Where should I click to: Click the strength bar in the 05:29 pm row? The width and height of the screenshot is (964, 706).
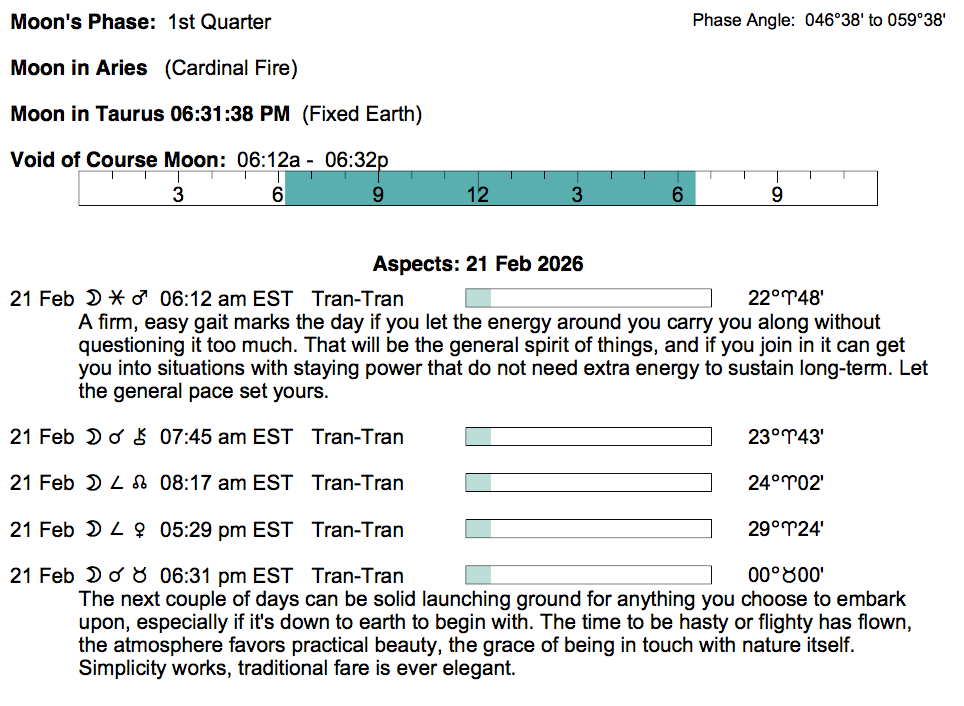(588, 530)
